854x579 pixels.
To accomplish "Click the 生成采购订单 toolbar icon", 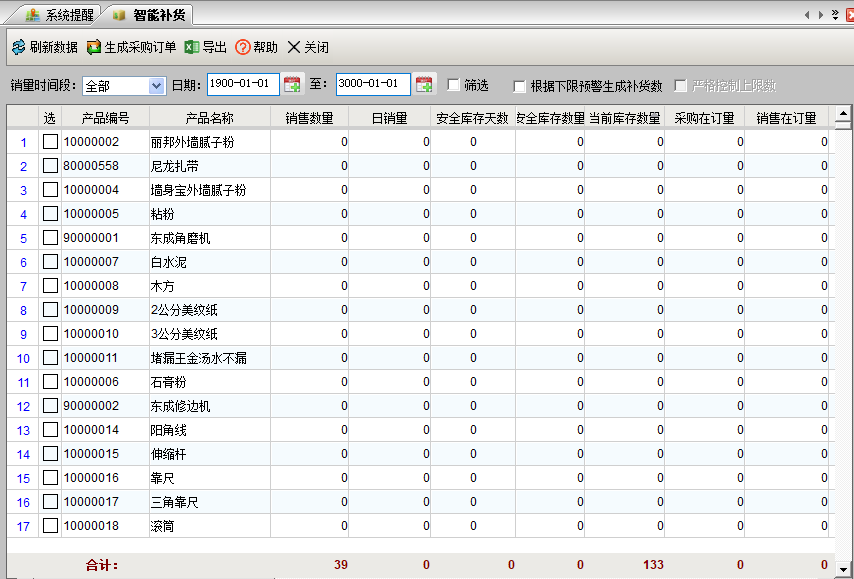I will 94,47.
